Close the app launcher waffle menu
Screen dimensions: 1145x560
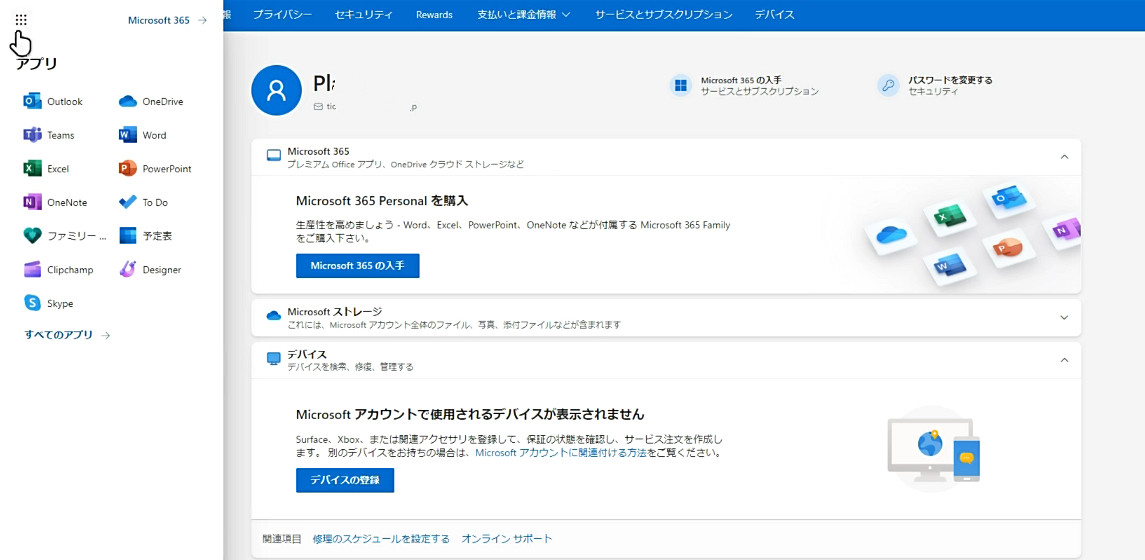[21, 20]
